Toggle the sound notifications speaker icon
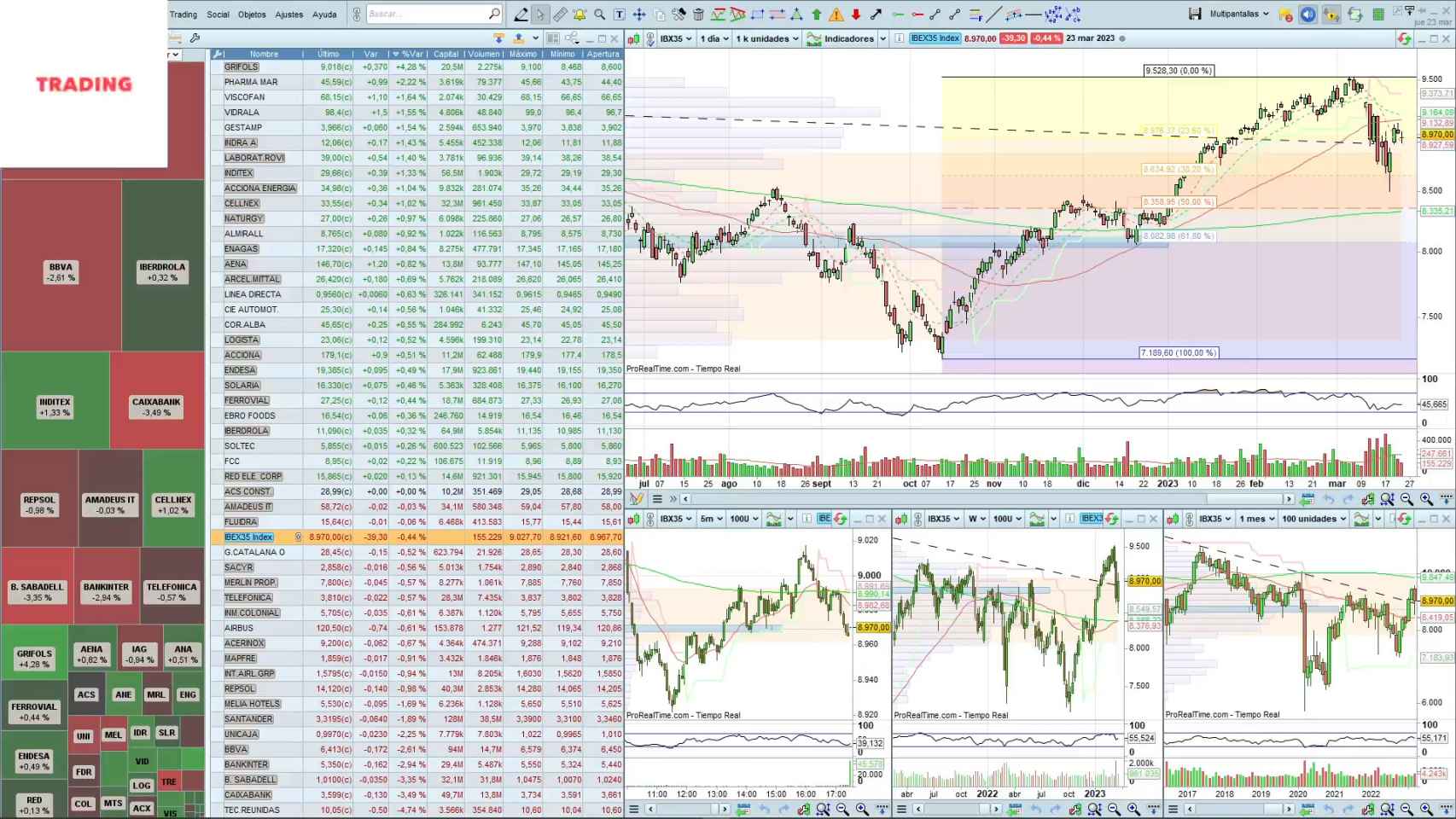 1307,14
